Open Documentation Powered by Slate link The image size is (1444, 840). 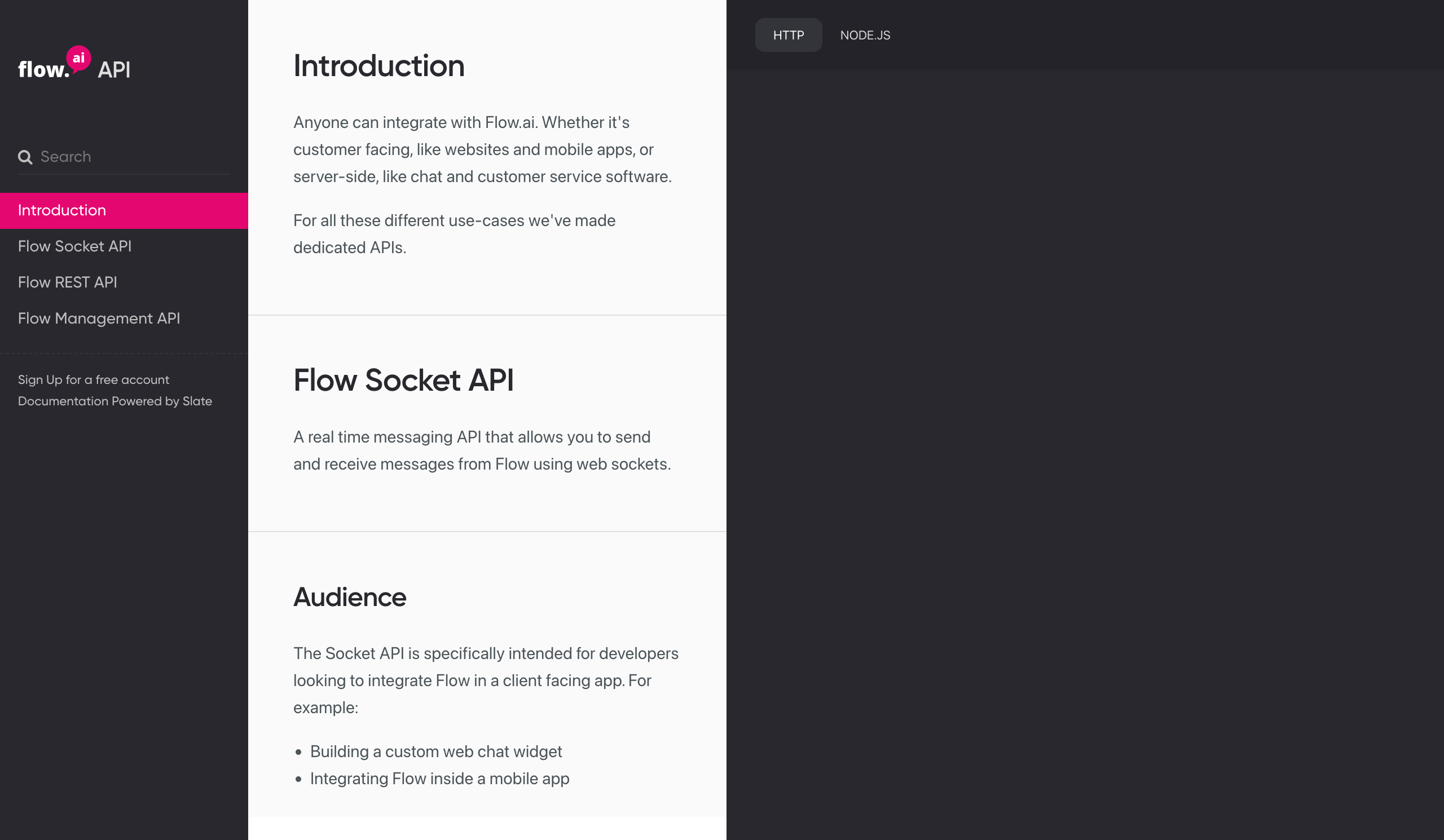point(115,401)
